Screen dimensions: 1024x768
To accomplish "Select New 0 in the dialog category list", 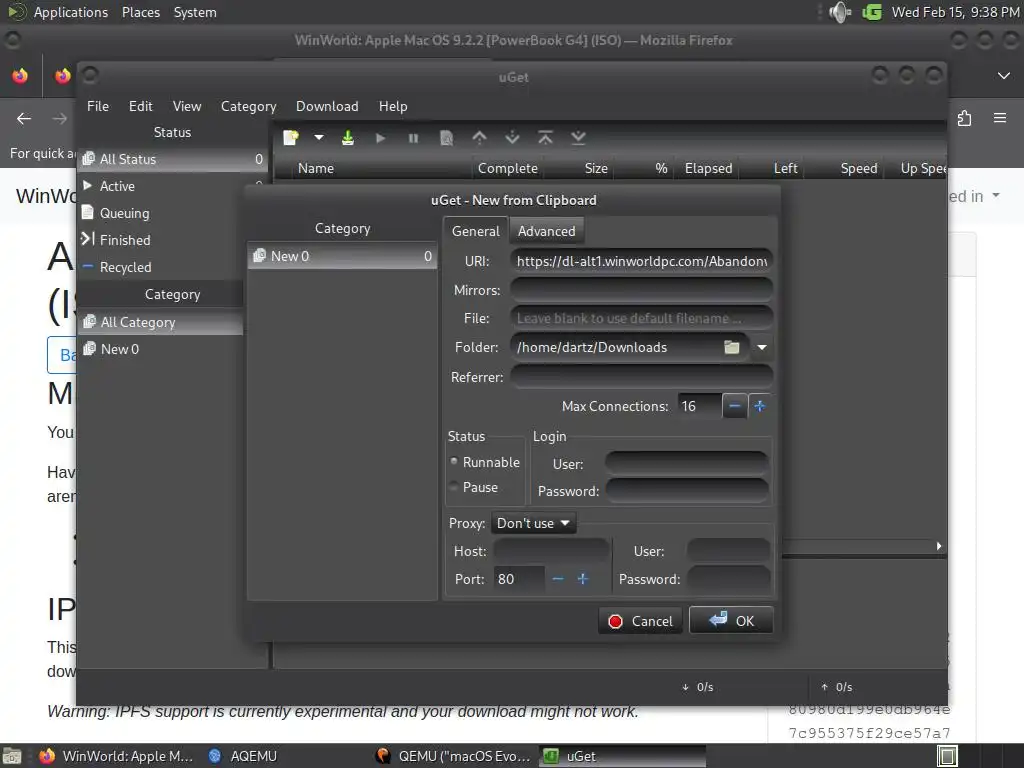I will pyautogui.click(x=343, y=256).
